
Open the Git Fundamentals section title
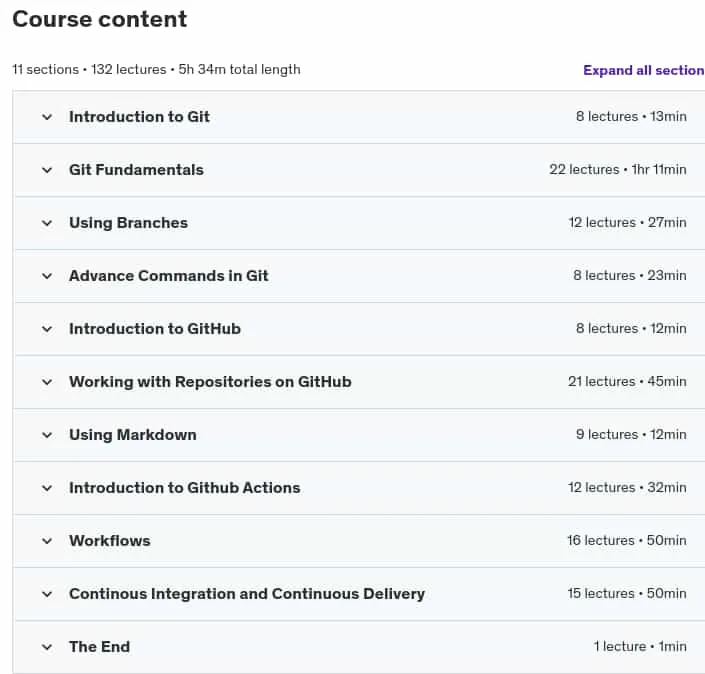(x=136, y=170)
